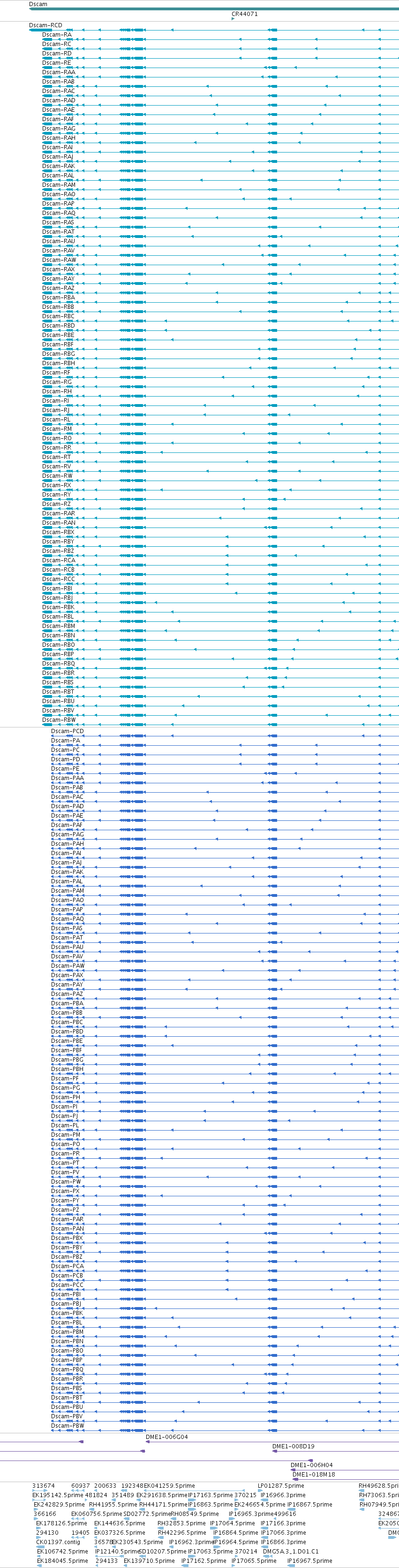This screenshot has height=1568, width=399.
Task: Pick the Dscam-PBW protein label
Action: (68, 1426)
